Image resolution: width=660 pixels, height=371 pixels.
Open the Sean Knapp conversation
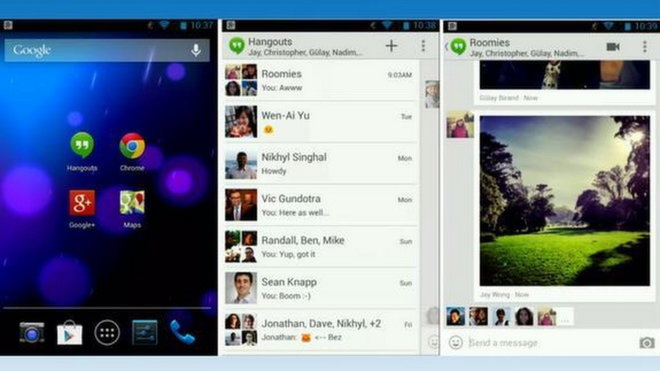321,288
